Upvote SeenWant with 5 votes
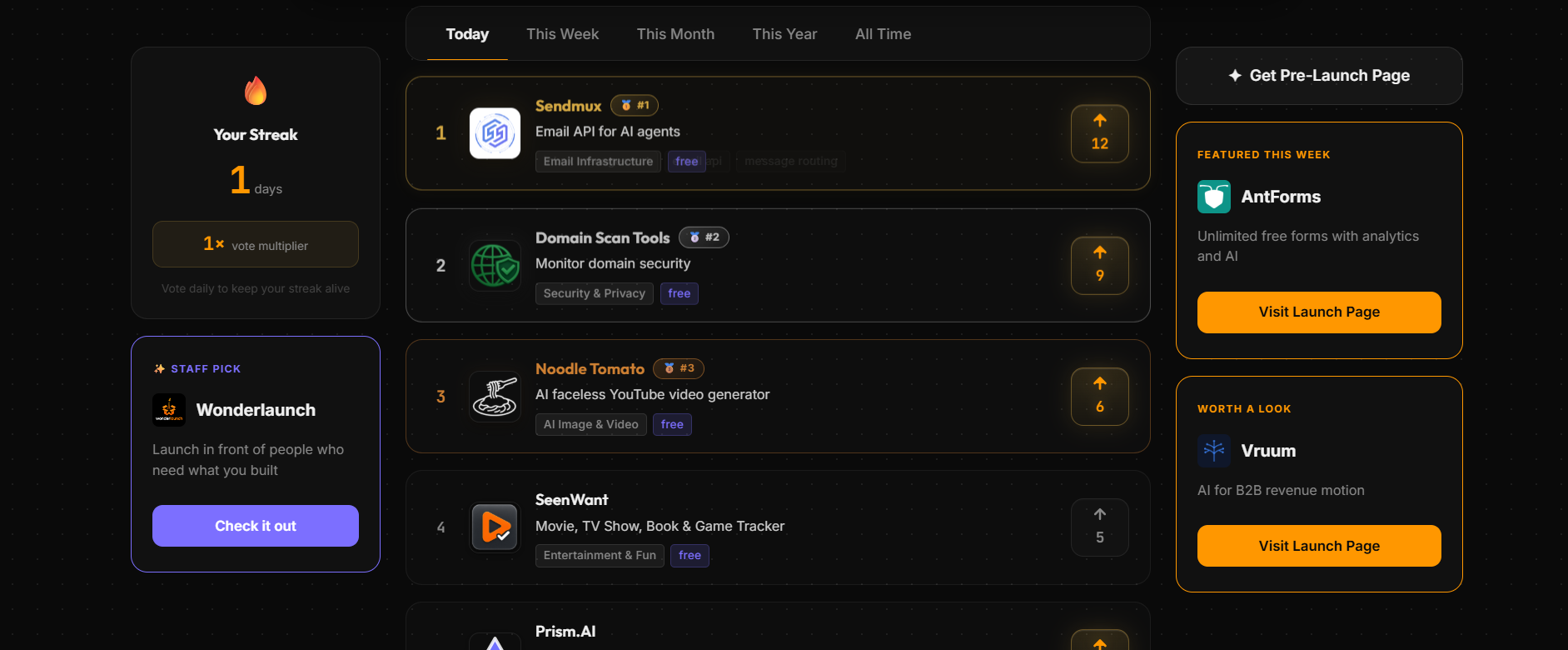 [1099, 527]
